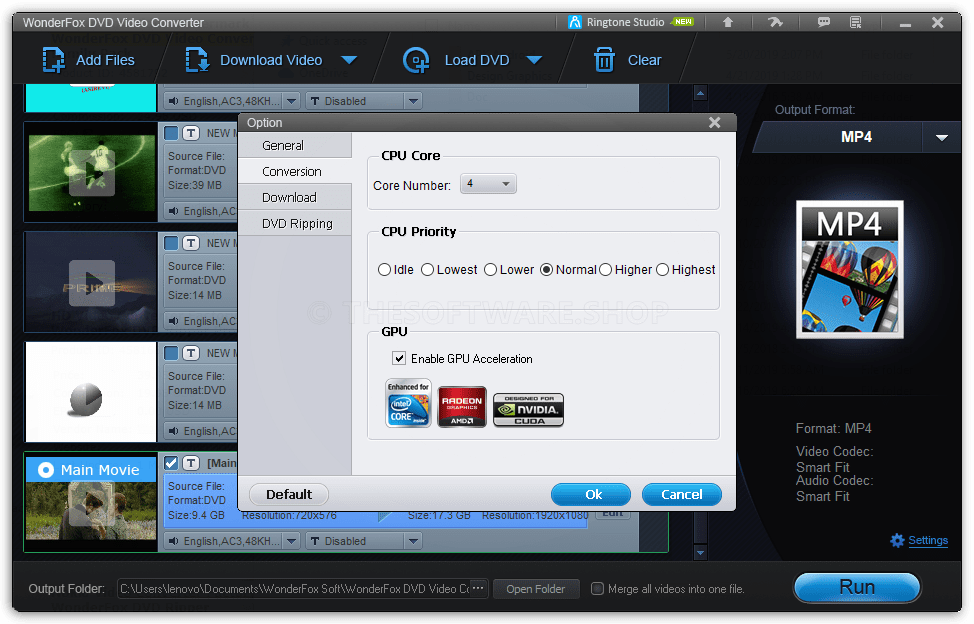Expand the Load DVD dropdown arrow
The image size is (974, 624).
point(534,60)
